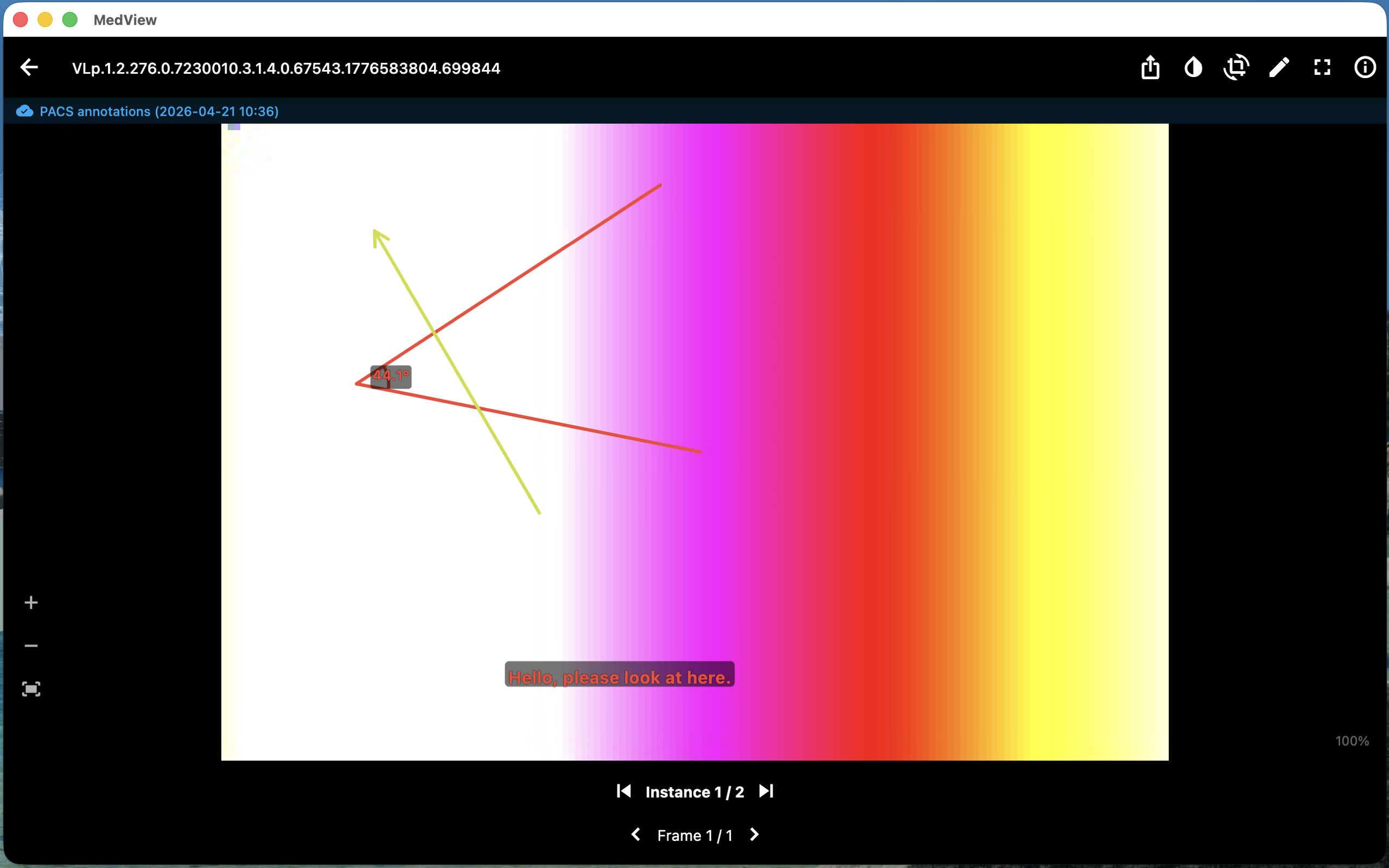The image size is (1389, 868).
Task: Select the 44.1° angle label
Action: (x=391, y=376)
